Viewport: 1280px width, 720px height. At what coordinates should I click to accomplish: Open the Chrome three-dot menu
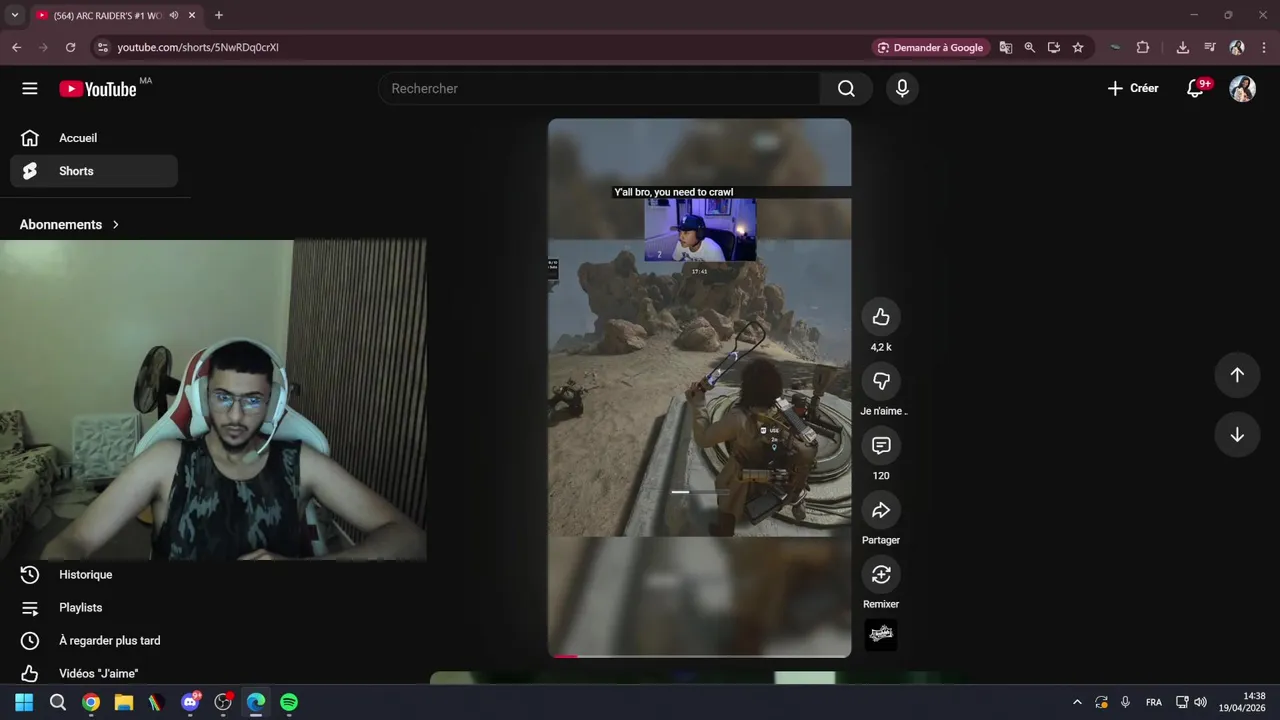tap(1262, 47)
